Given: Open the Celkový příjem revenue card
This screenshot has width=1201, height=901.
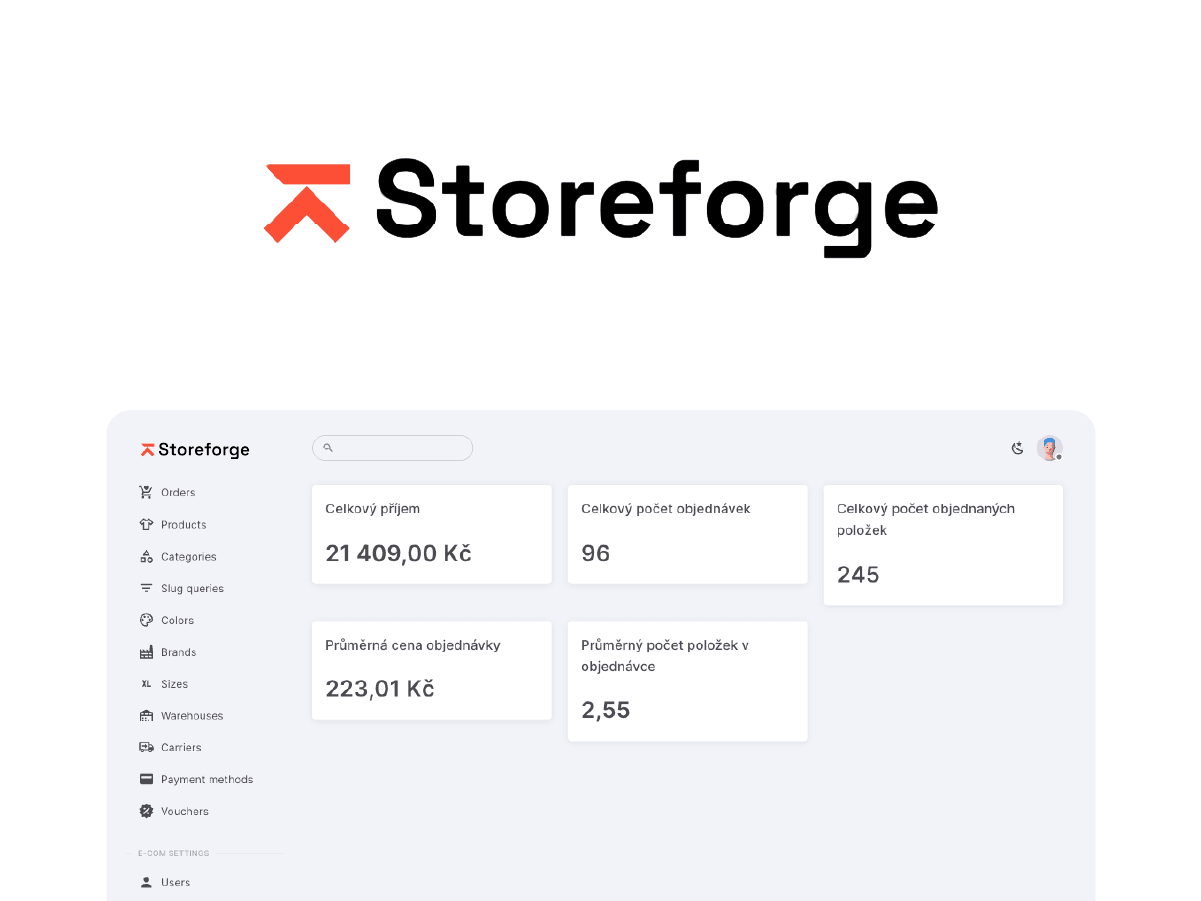Looking at the screenshot, I should point(431,534).
